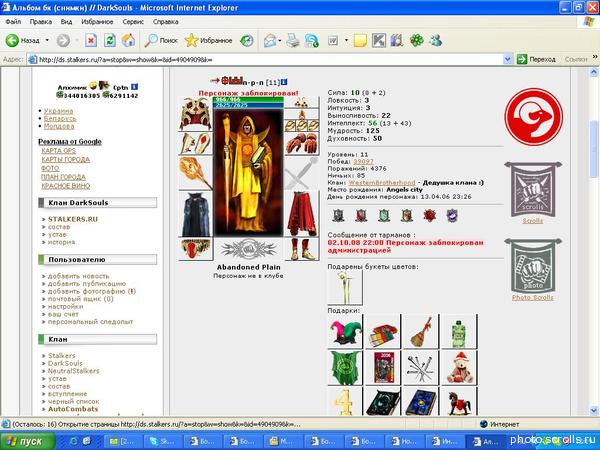Screen dimensions: 600x450
Task: Click the Santa teddy bear gift icon
Action: 459,368
